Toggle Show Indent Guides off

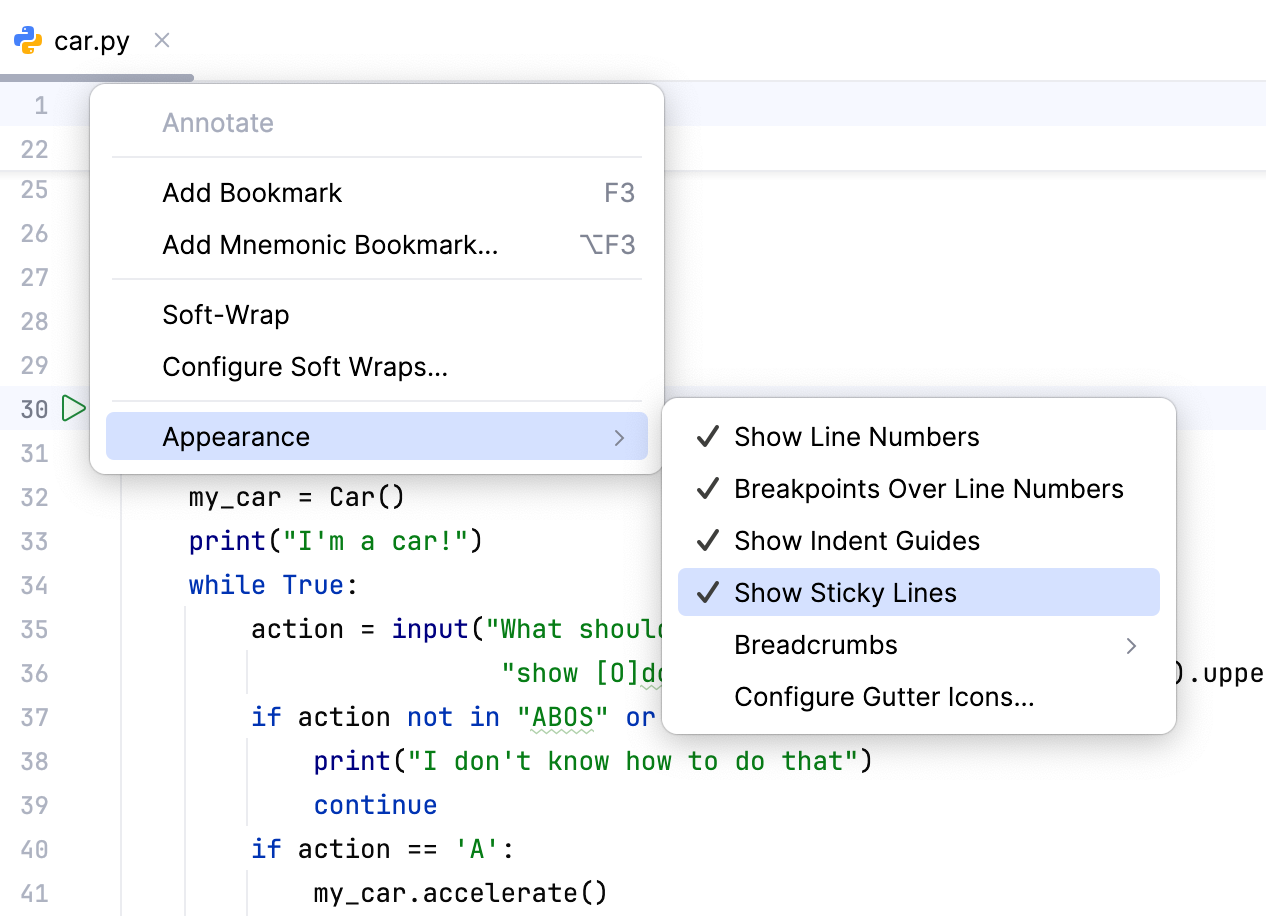[x=856, y=541]
